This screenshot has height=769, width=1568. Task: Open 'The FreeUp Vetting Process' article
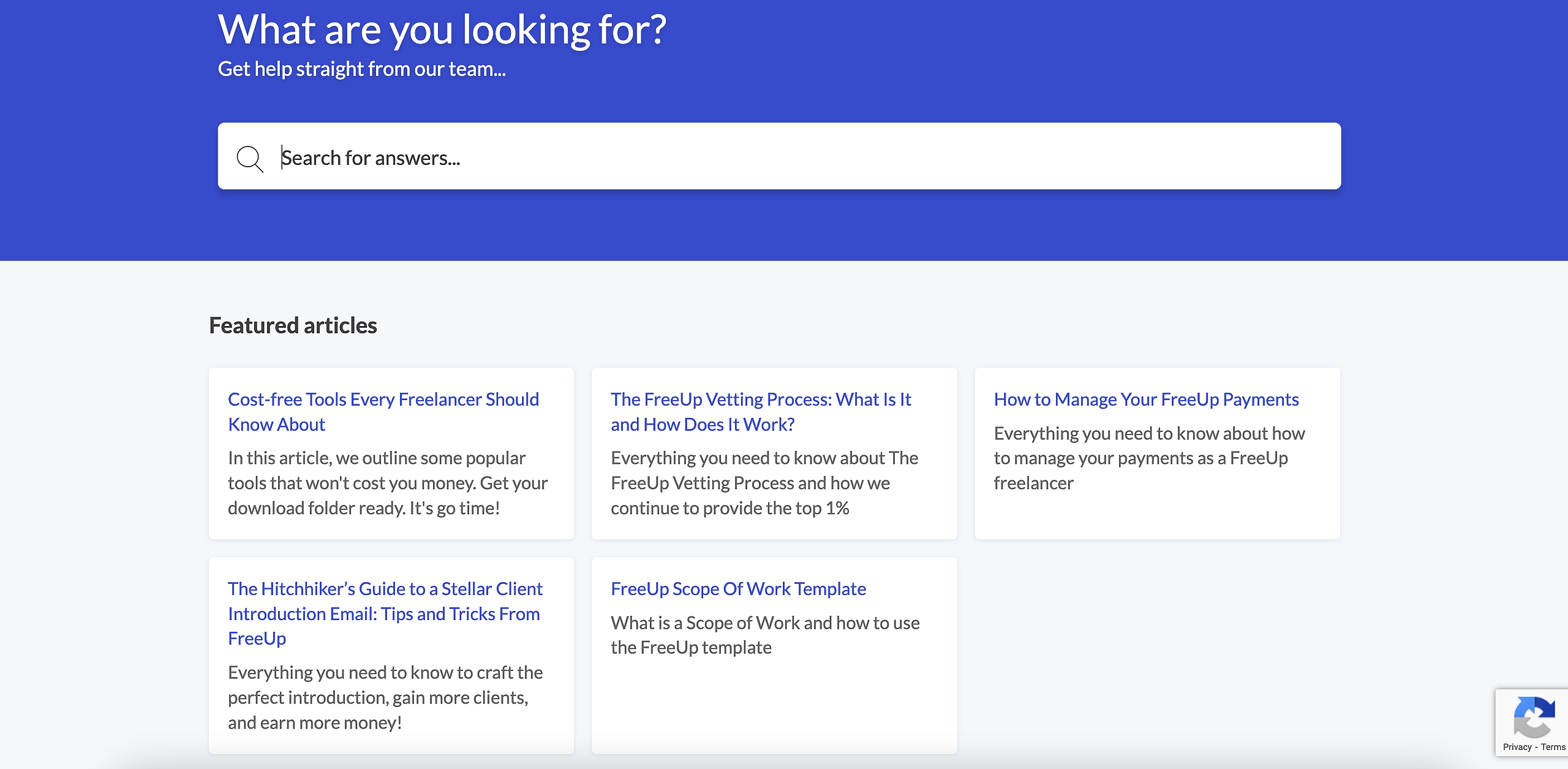point(761,412)
